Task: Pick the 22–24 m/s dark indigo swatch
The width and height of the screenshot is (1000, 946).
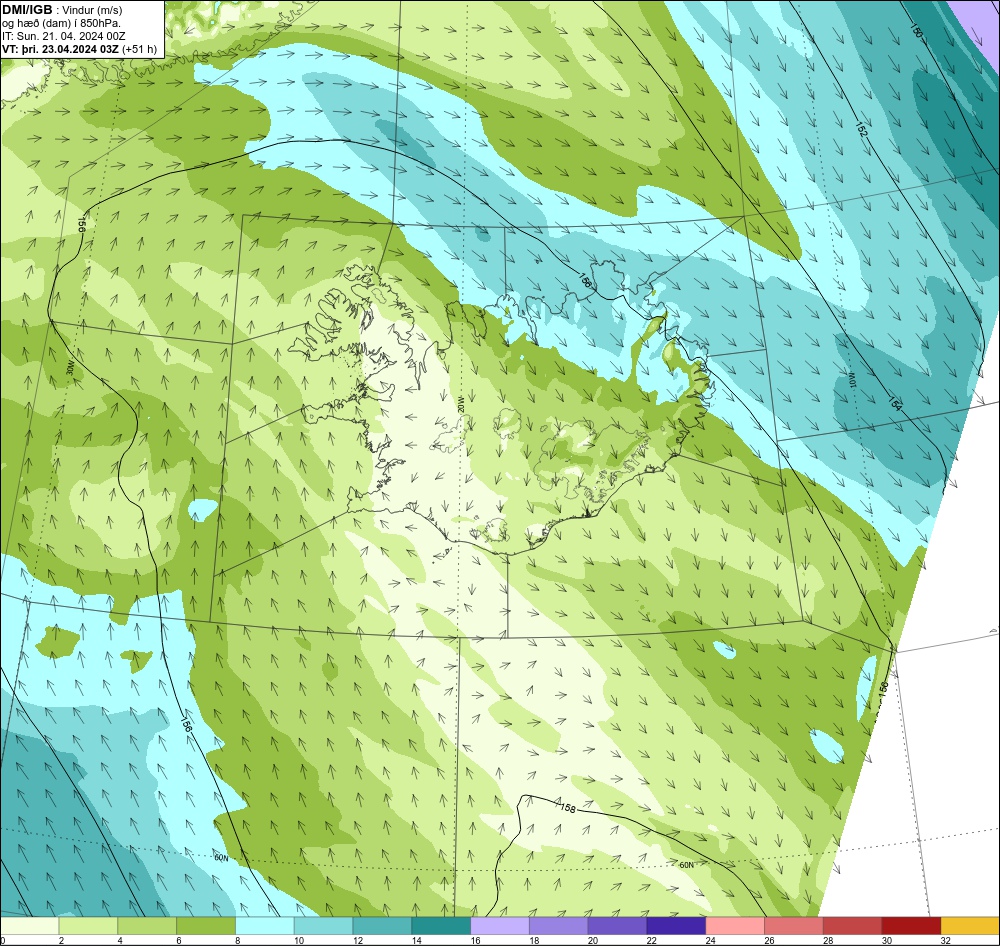Action: [x=676, y=926]
